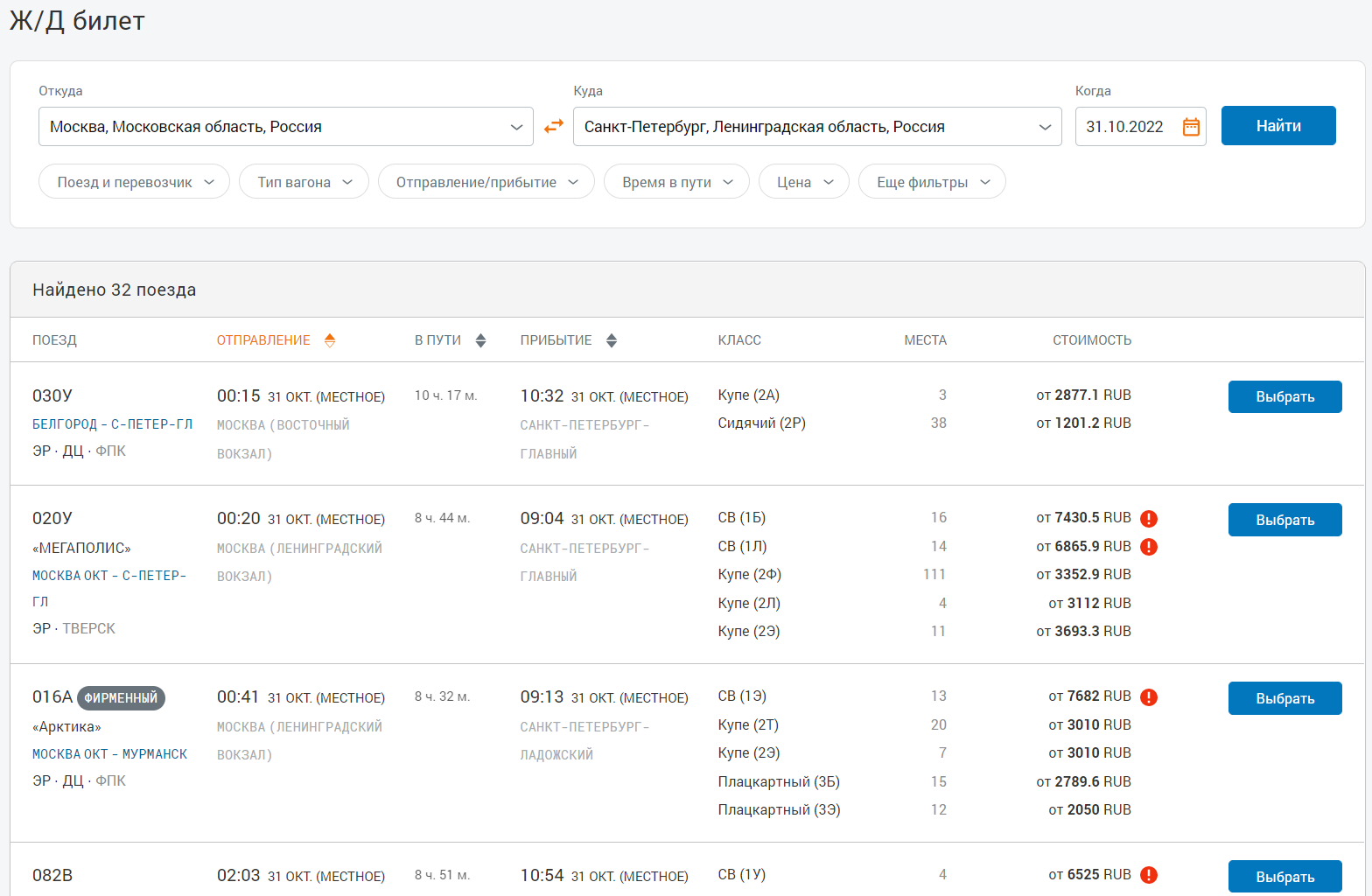Screen dimensions: 1372x896
Task: Select Плацкартный (3Э) class row
Action: point(780,809)
